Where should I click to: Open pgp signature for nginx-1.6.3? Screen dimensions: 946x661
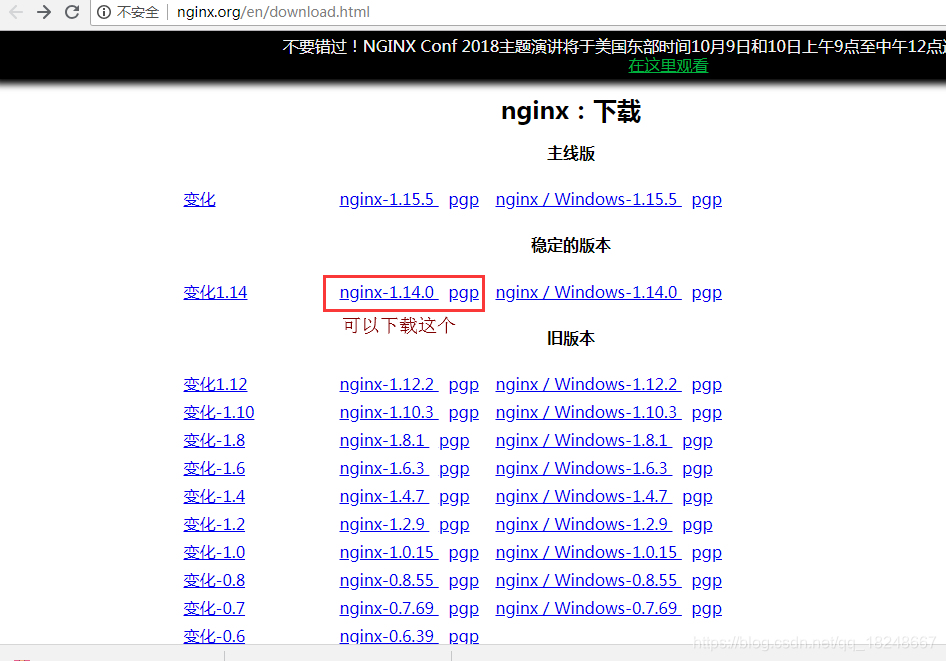point(454,469)
